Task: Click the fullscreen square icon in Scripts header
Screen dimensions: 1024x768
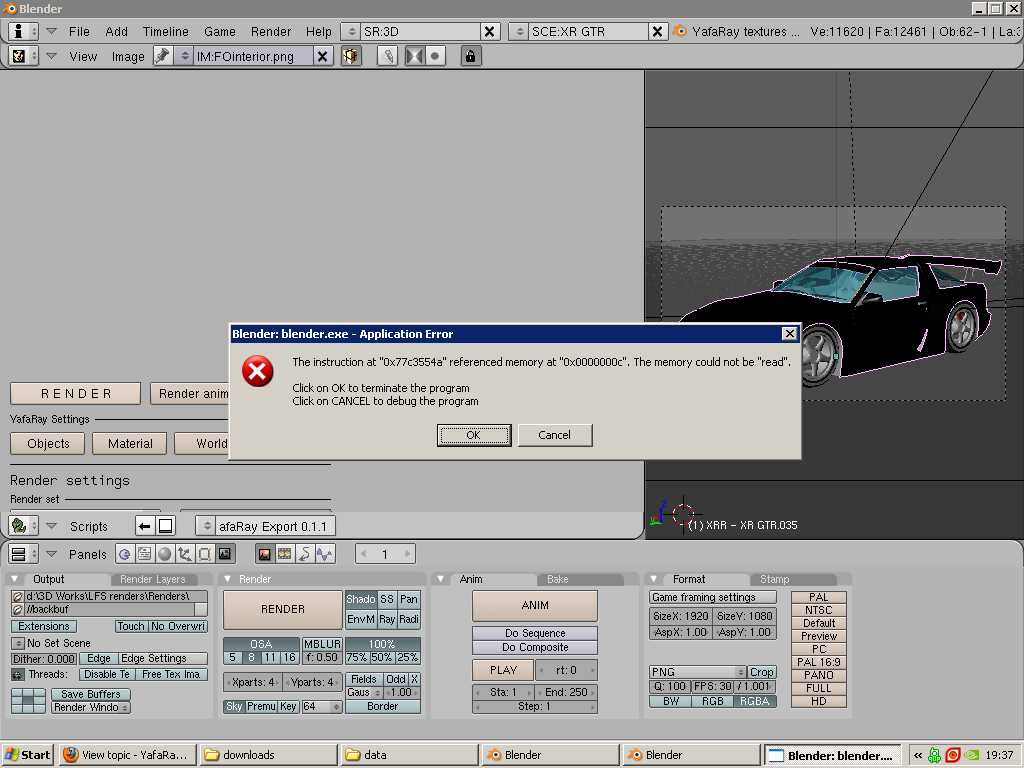Action: pos(166,526)
